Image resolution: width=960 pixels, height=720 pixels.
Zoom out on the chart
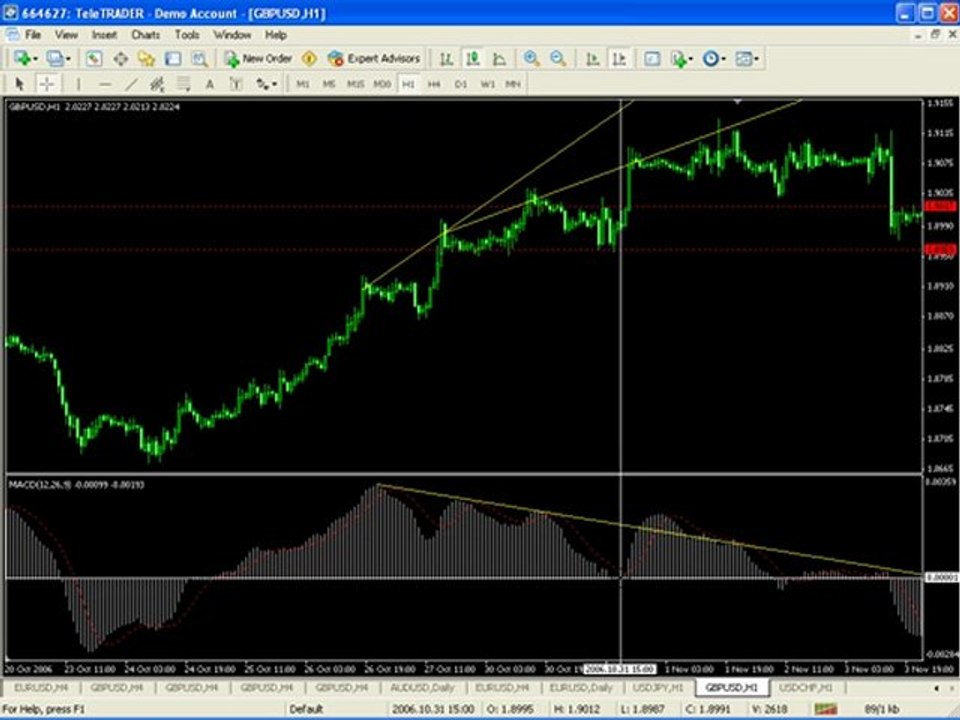[558, 59]
